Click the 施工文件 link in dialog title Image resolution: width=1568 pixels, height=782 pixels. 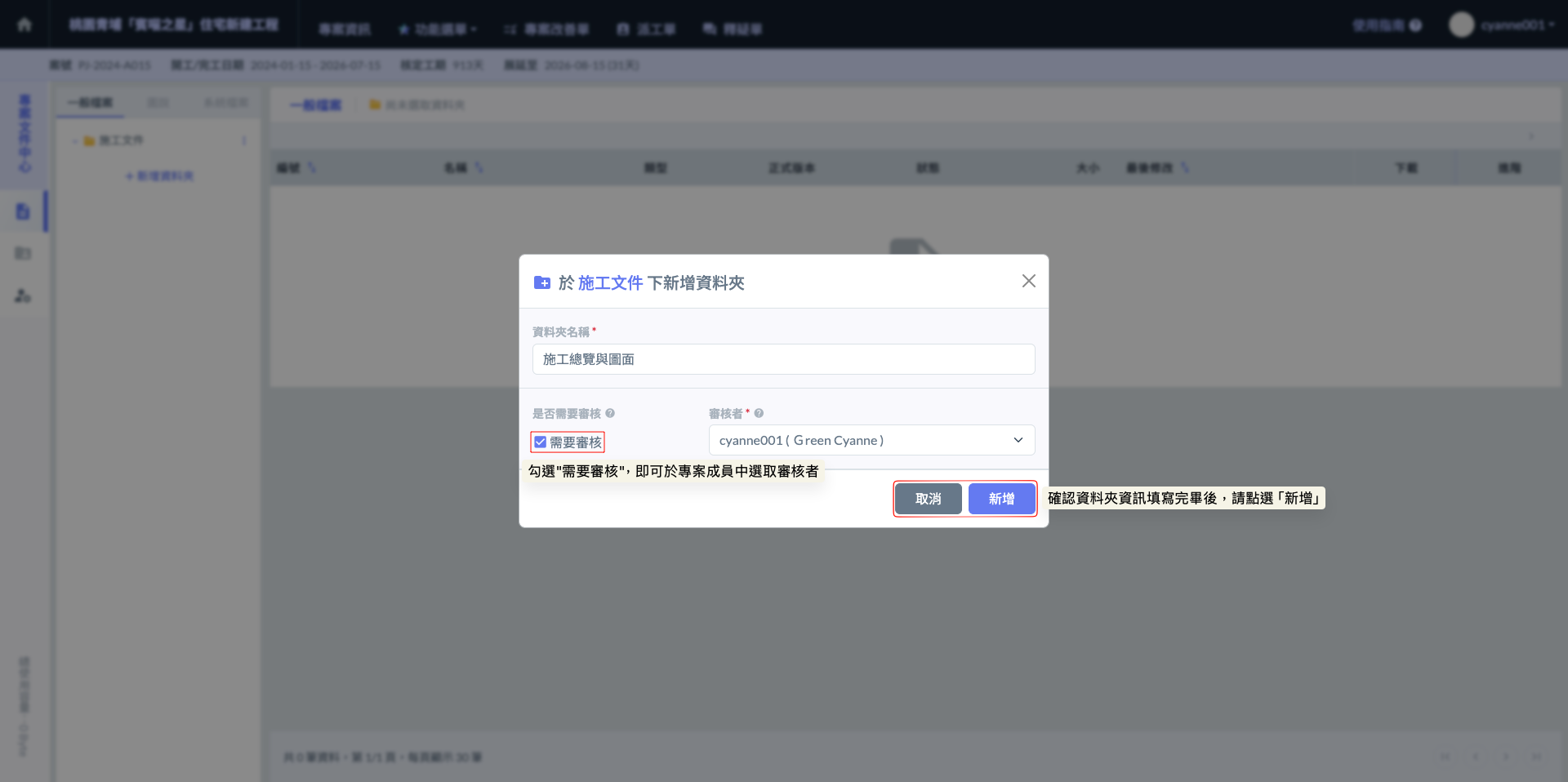point(610,283)
